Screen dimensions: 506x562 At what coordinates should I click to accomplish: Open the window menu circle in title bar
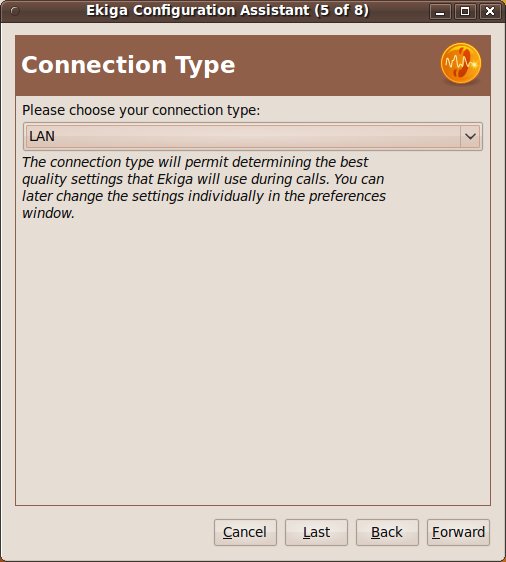(15, 11)
